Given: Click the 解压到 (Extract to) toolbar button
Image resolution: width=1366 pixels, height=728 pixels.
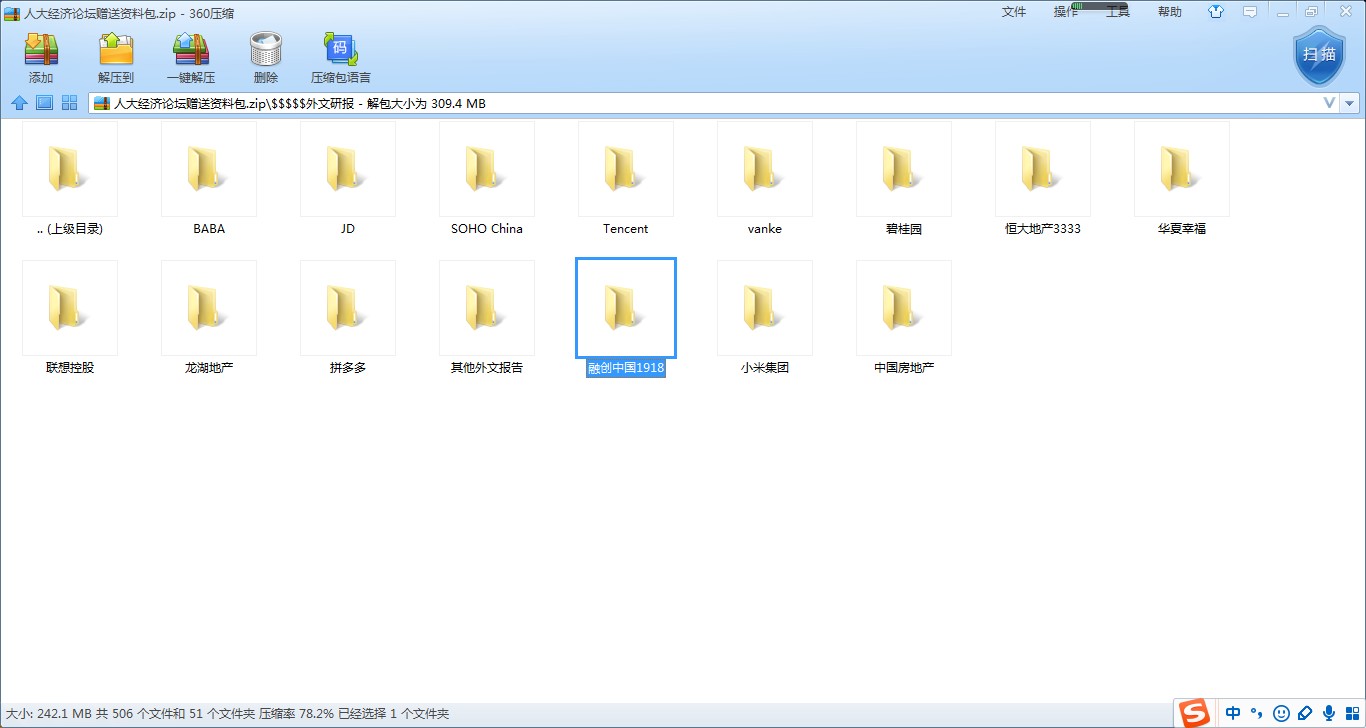Looking at the screenshot, I should tap(116, 58).
